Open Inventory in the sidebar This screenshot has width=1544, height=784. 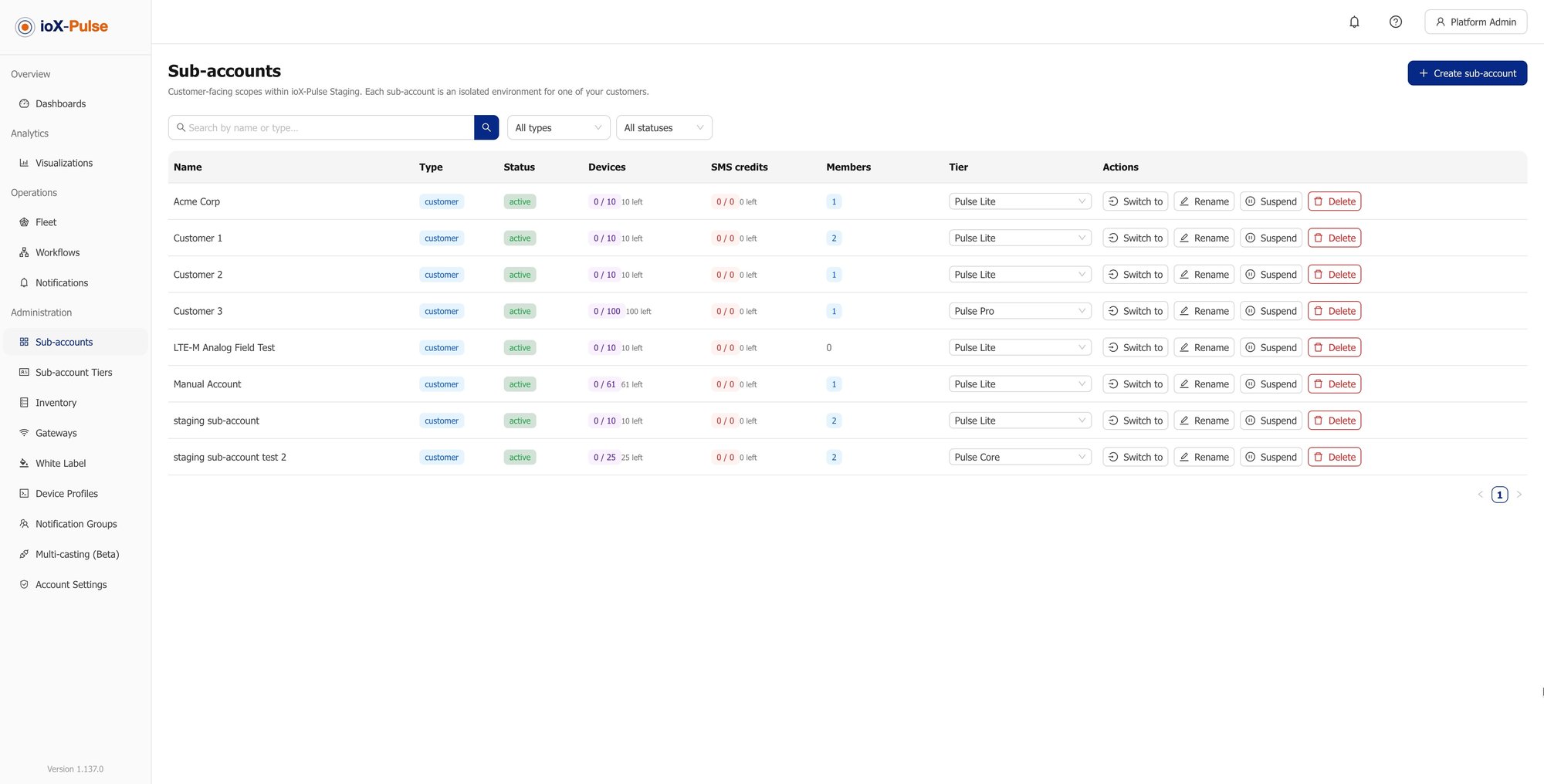76,403
